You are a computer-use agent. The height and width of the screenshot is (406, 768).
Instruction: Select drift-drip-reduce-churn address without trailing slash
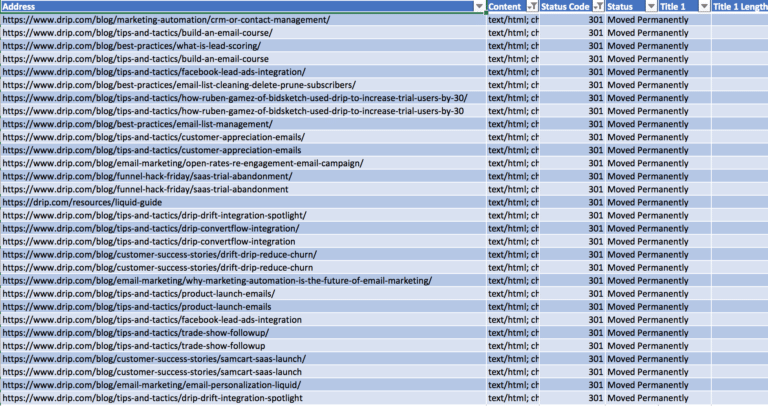(243, 268)
